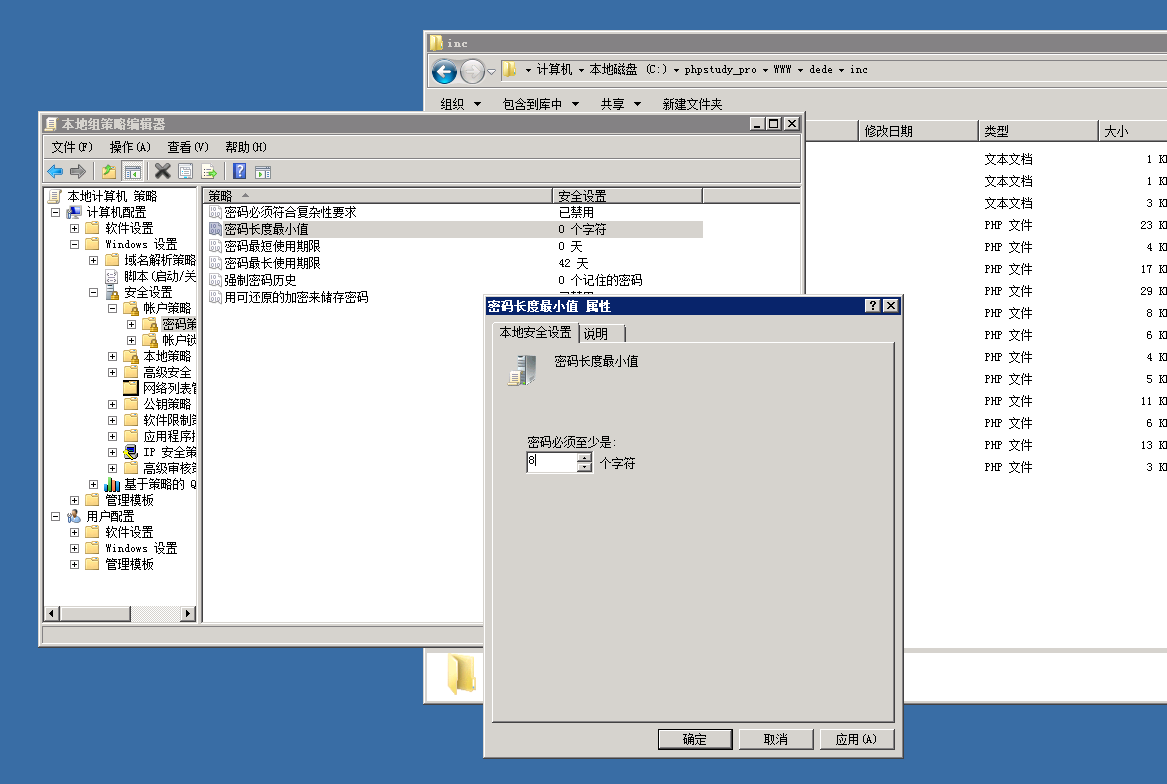Expand the 公钥策略 tree node
This screenshot has width=1167, height=784.
[x=112, y=404]
